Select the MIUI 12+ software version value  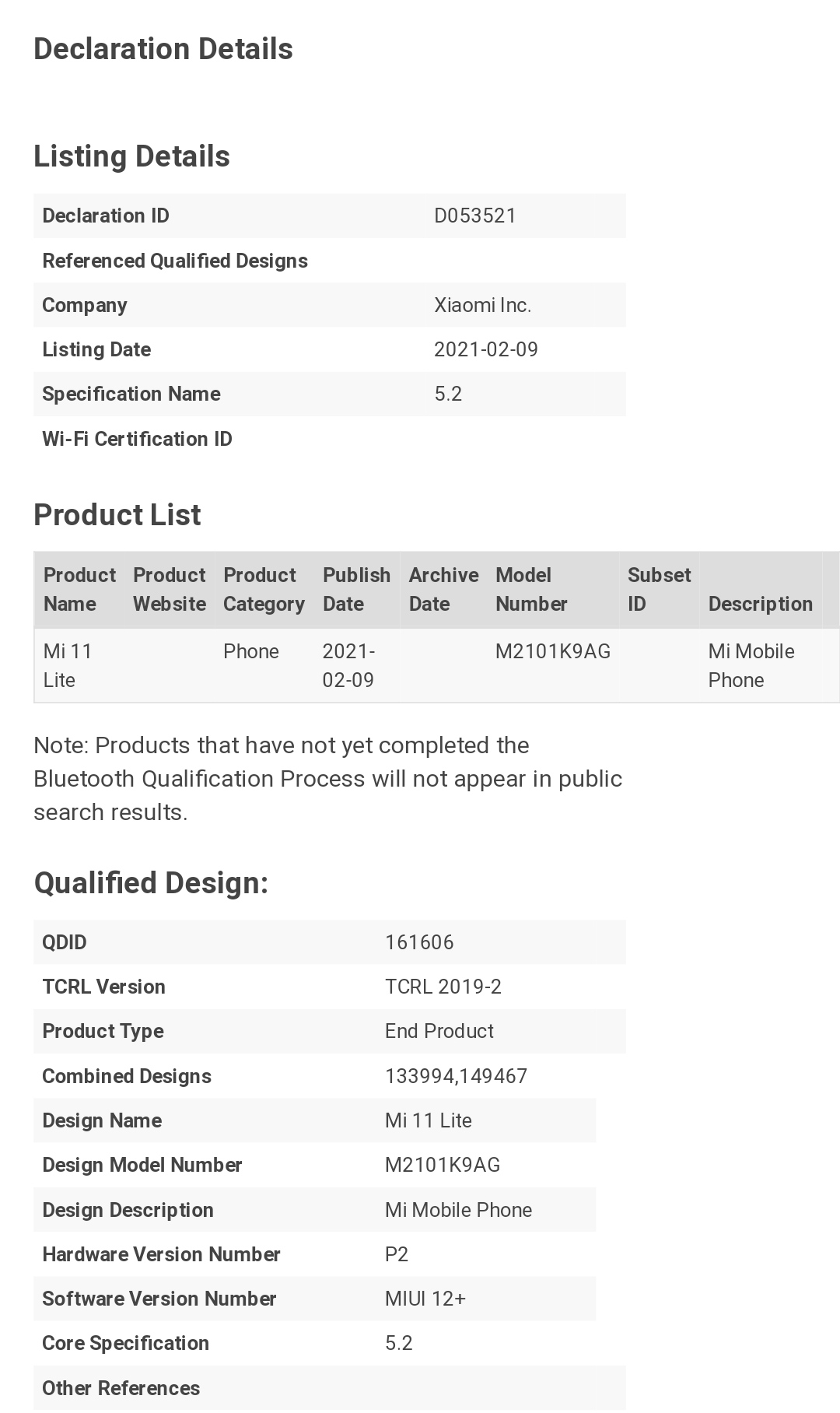tap(425, 1299)
